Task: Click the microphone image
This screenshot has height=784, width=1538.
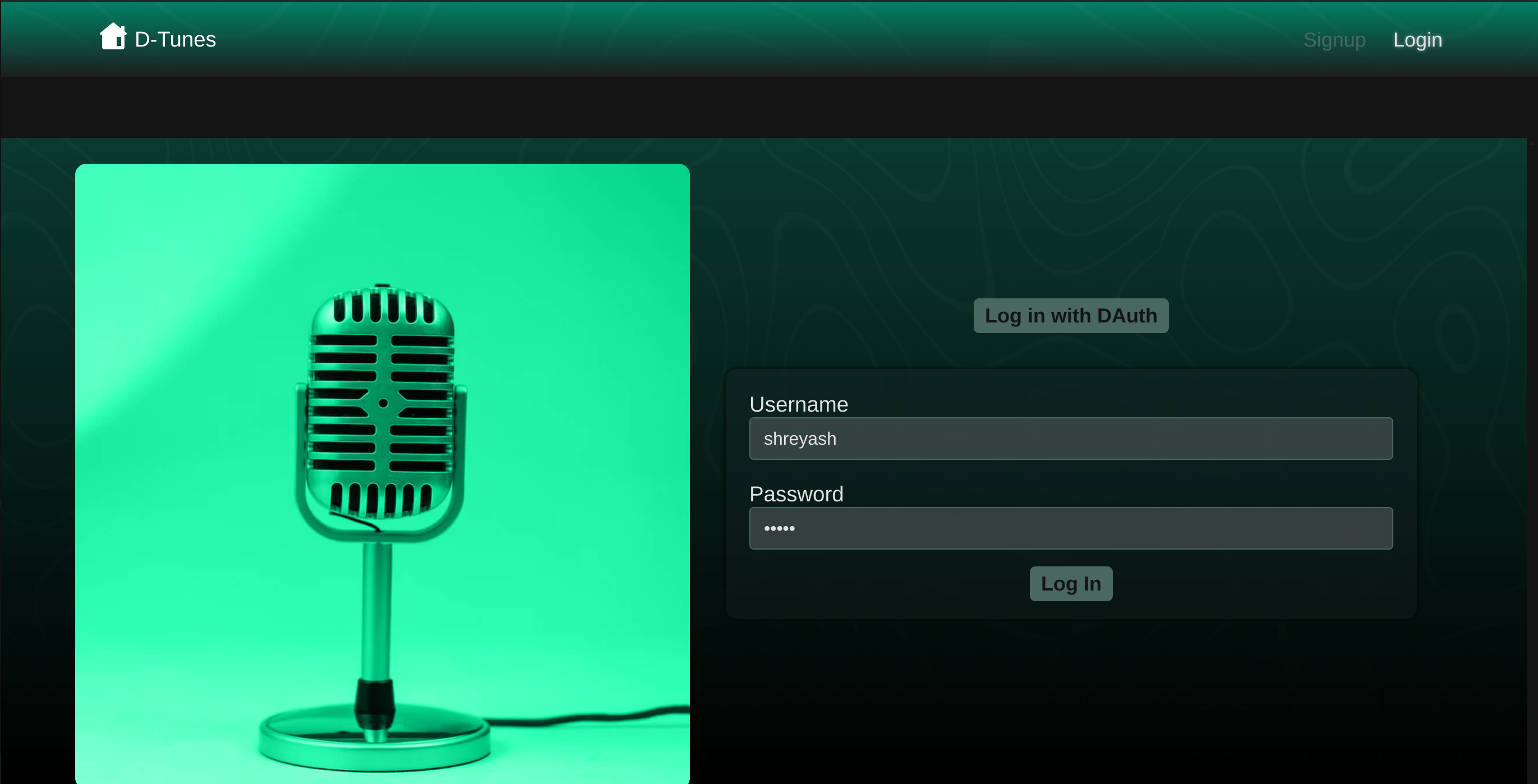Action: pos(382,473)
